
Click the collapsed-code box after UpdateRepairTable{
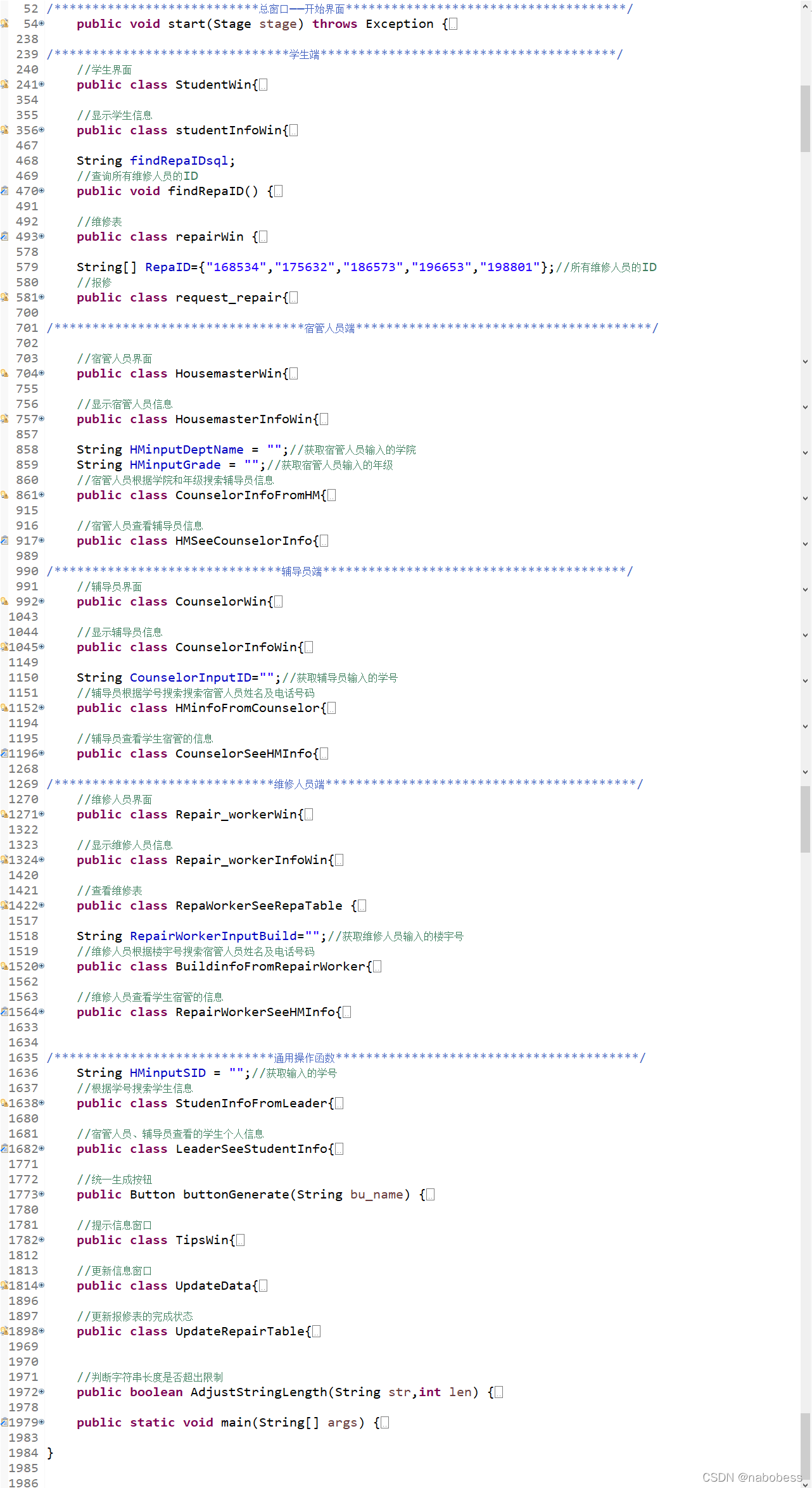(x=317, y=1332)
